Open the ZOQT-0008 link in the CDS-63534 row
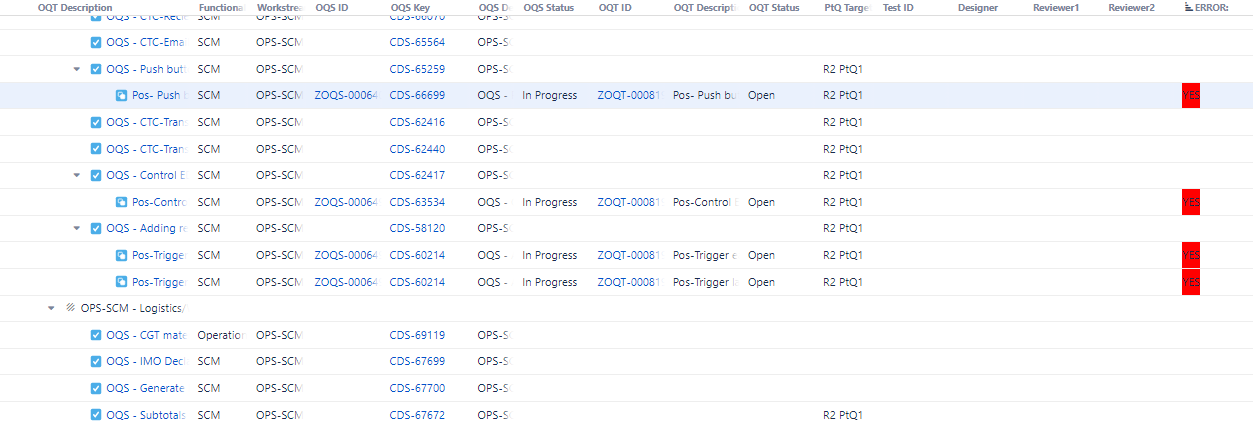1253x427 pixels. (x=629, y=202)
